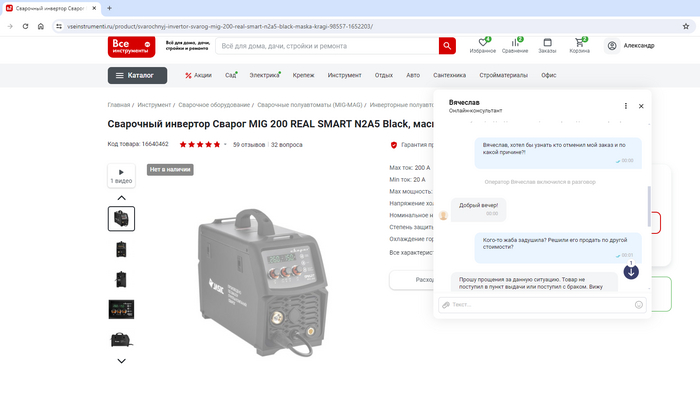
Task: Select fourth thumbnail control panel closeup
Action: pos(121,309)
